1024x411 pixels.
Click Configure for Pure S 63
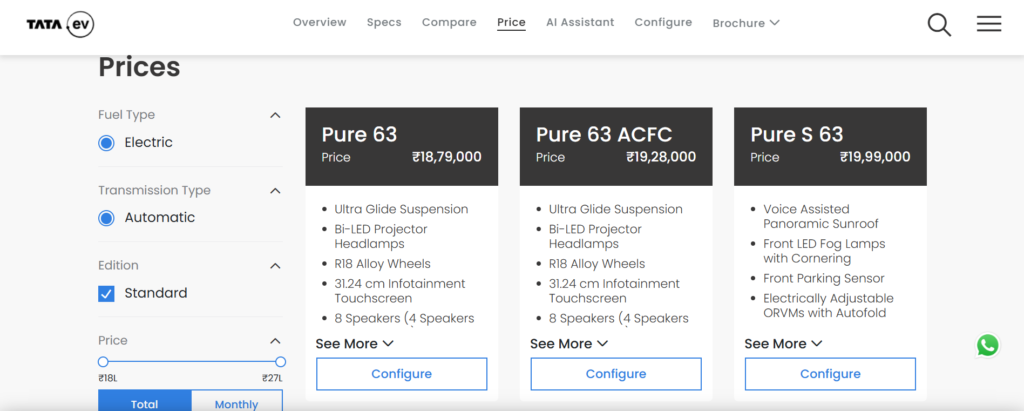point(830,374)
